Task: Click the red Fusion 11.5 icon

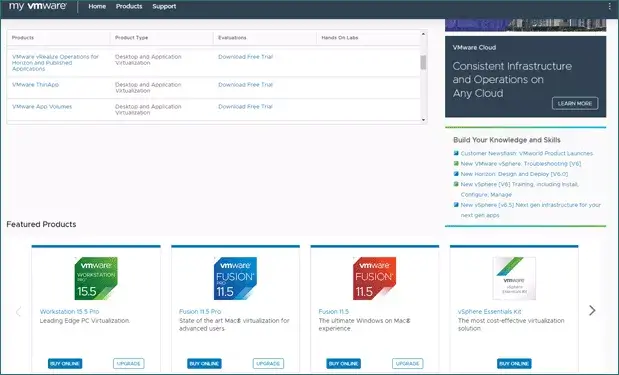Action: [x=375, y=278]
